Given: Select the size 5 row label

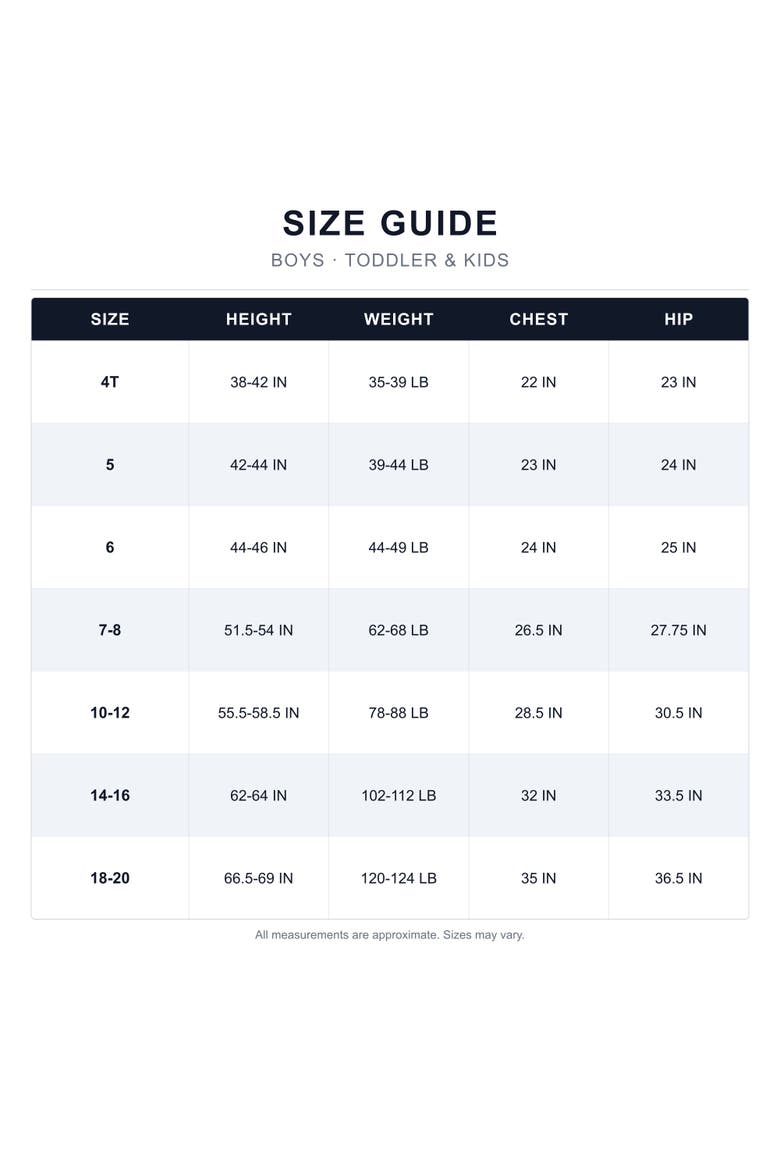Looking at the screenshot, I should [110, 465].
